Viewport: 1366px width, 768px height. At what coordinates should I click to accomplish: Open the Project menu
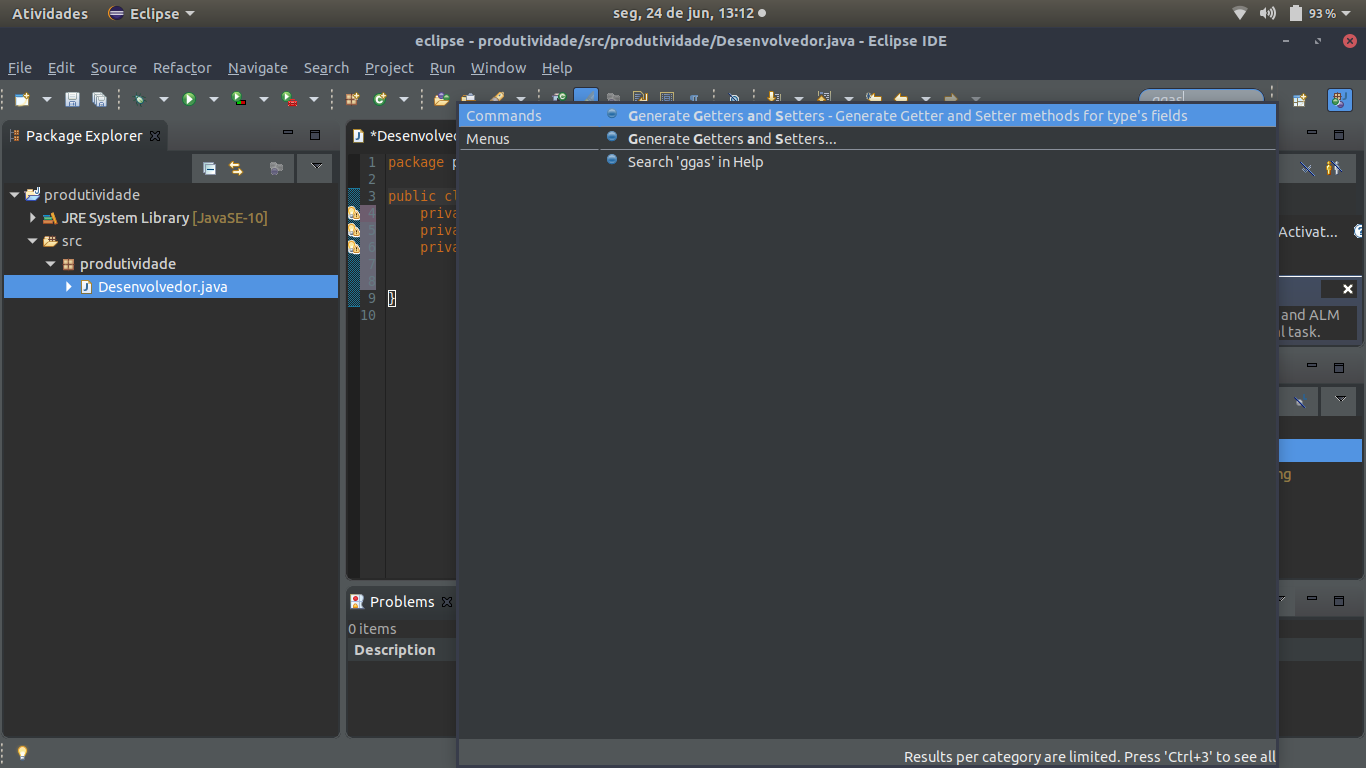point(389,68)
